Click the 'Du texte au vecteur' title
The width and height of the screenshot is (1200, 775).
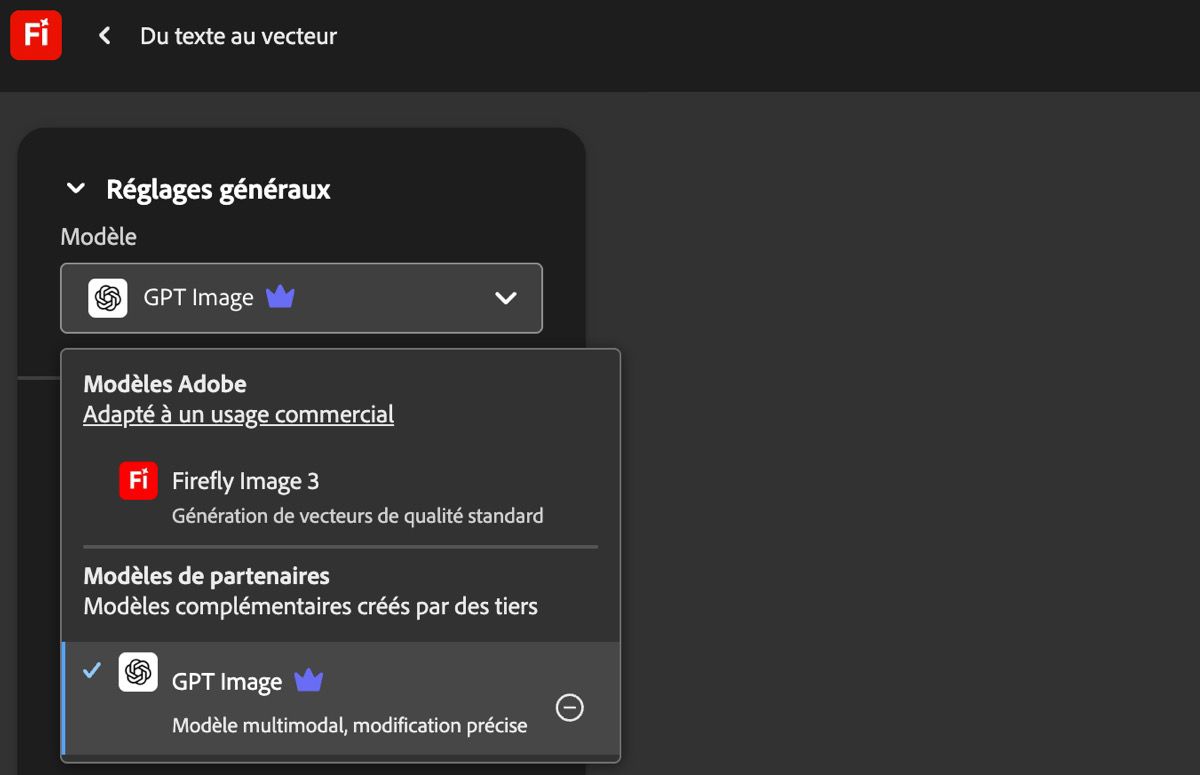(238, 36)
